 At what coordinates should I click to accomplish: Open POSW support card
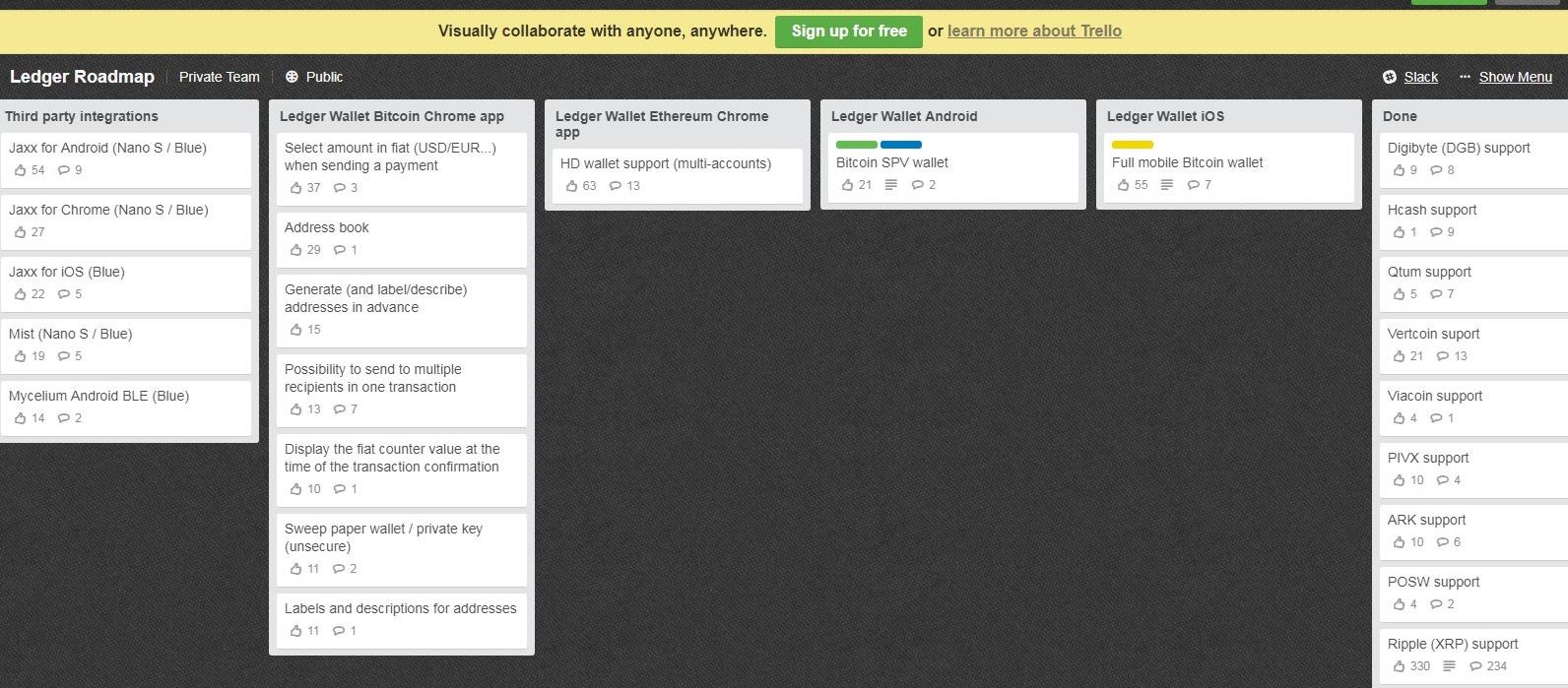(1473, 594)
